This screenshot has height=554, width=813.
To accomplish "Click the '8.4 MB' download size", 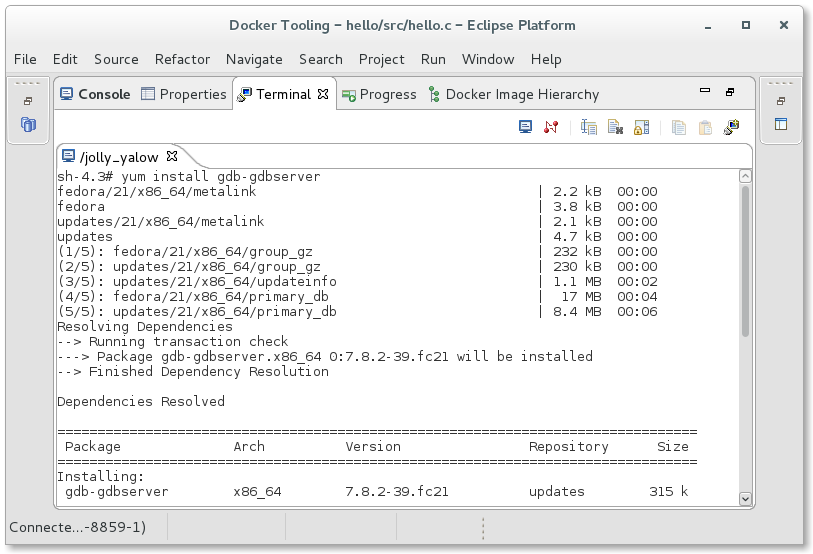I will pyautogui.click(x=577, y=312).
